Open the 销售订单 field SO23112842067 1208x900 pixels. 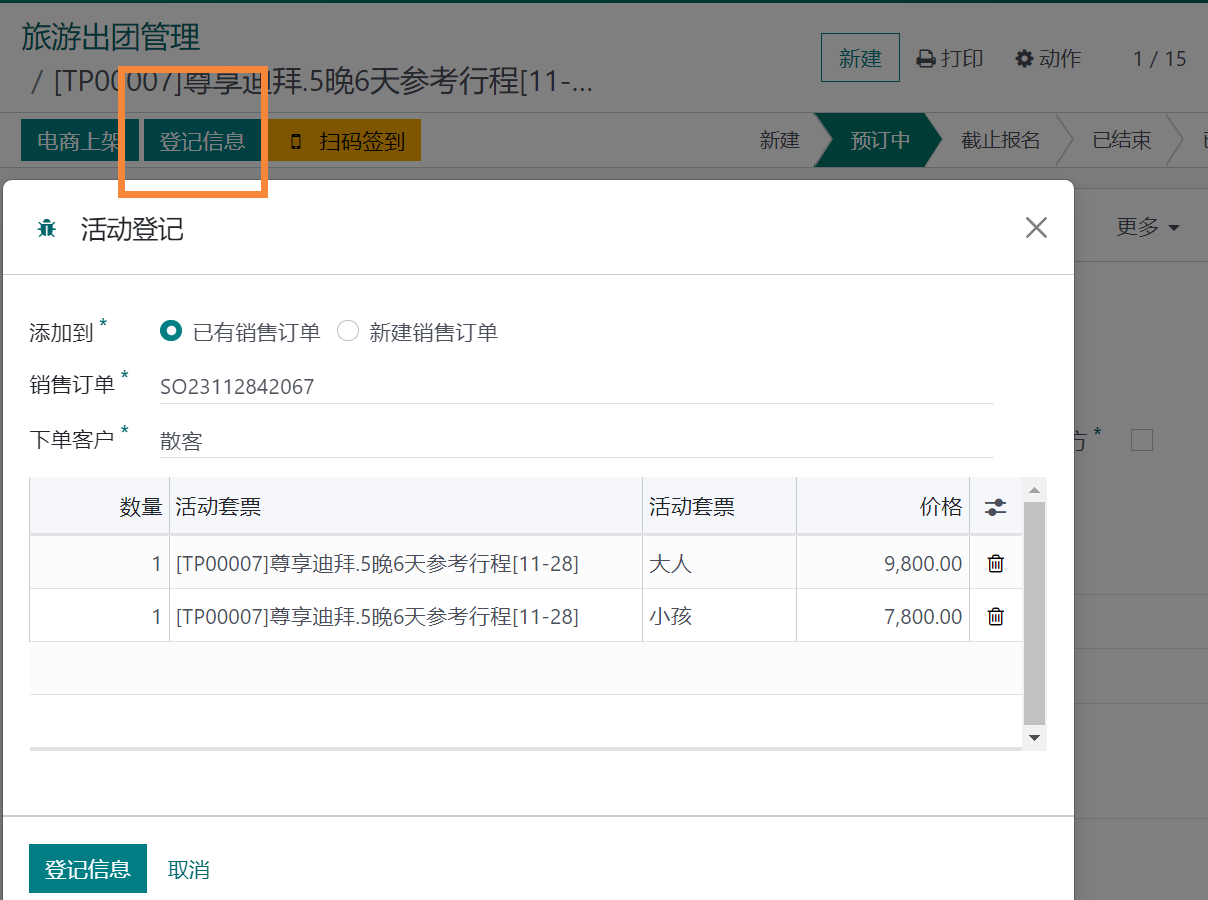pos(577,386)
